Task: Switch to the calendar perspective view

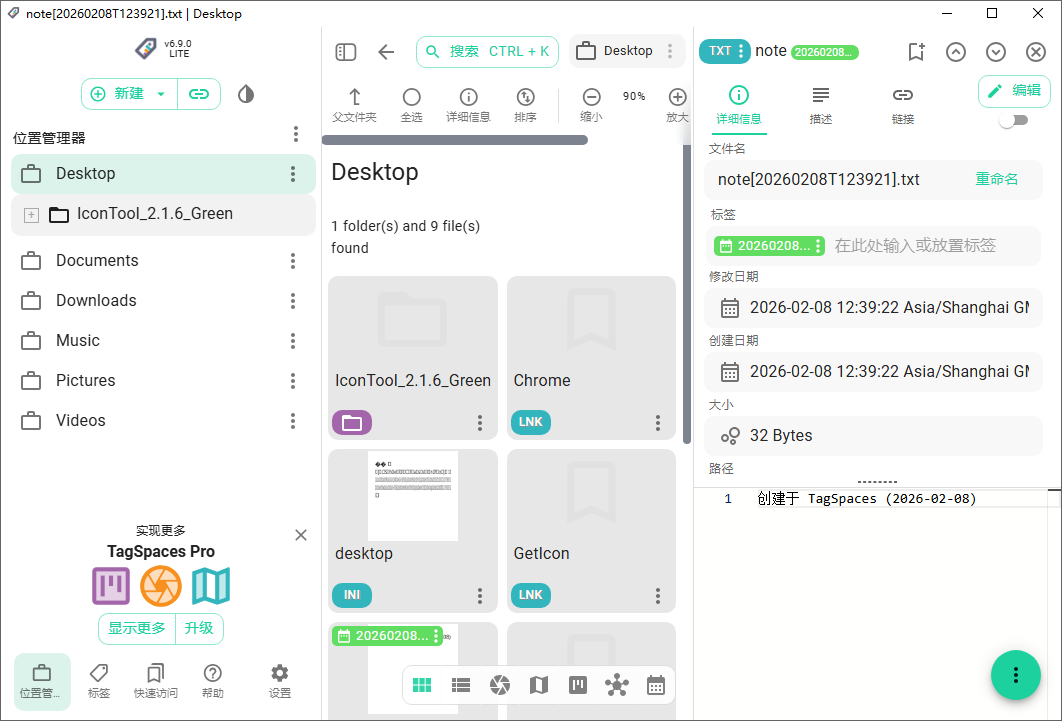Action: pyautogui.click(x=656, y=685)
